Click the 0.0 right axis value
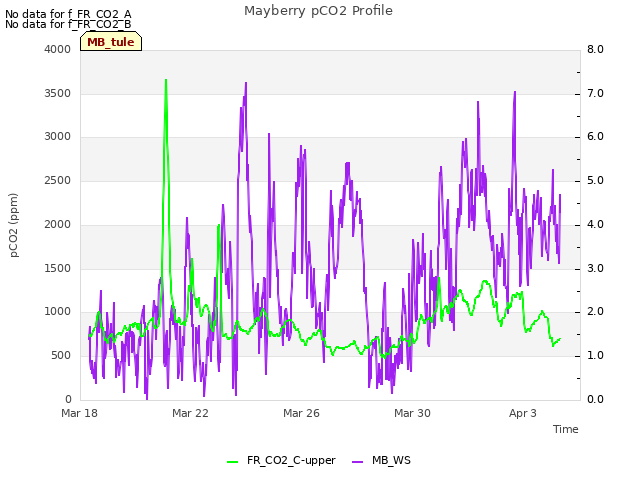This screenshot has width=640, height=480. pos(595,400)
